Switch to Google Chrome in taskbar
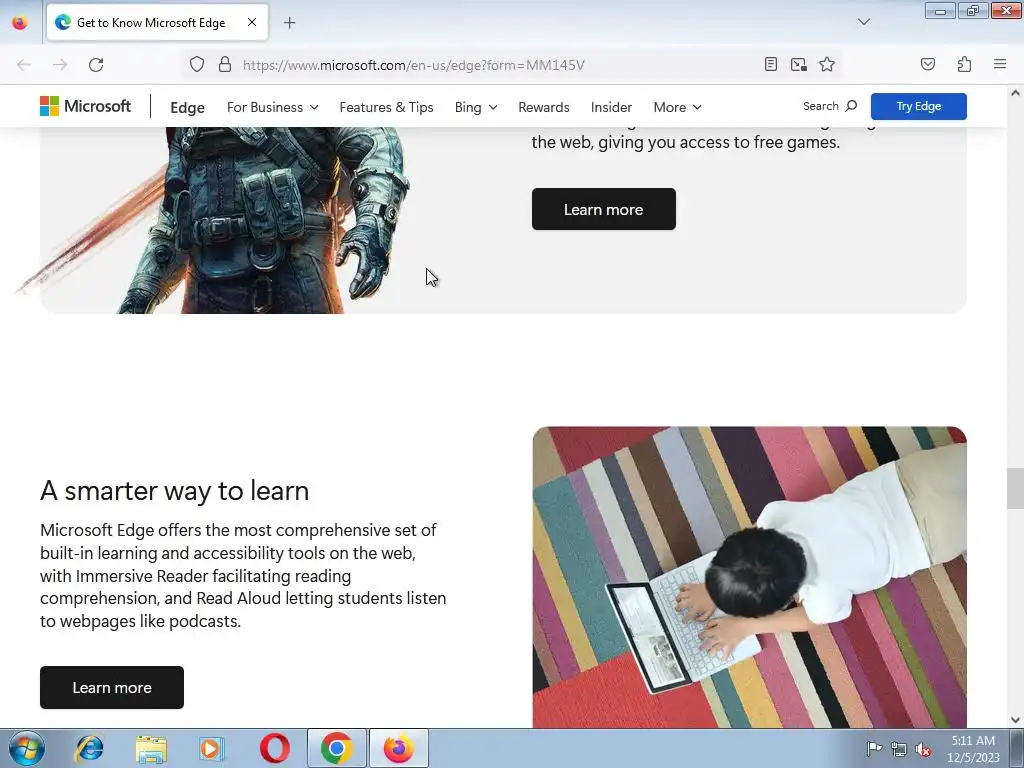Viewport: 1024px width, 768px height. [337, 748]
